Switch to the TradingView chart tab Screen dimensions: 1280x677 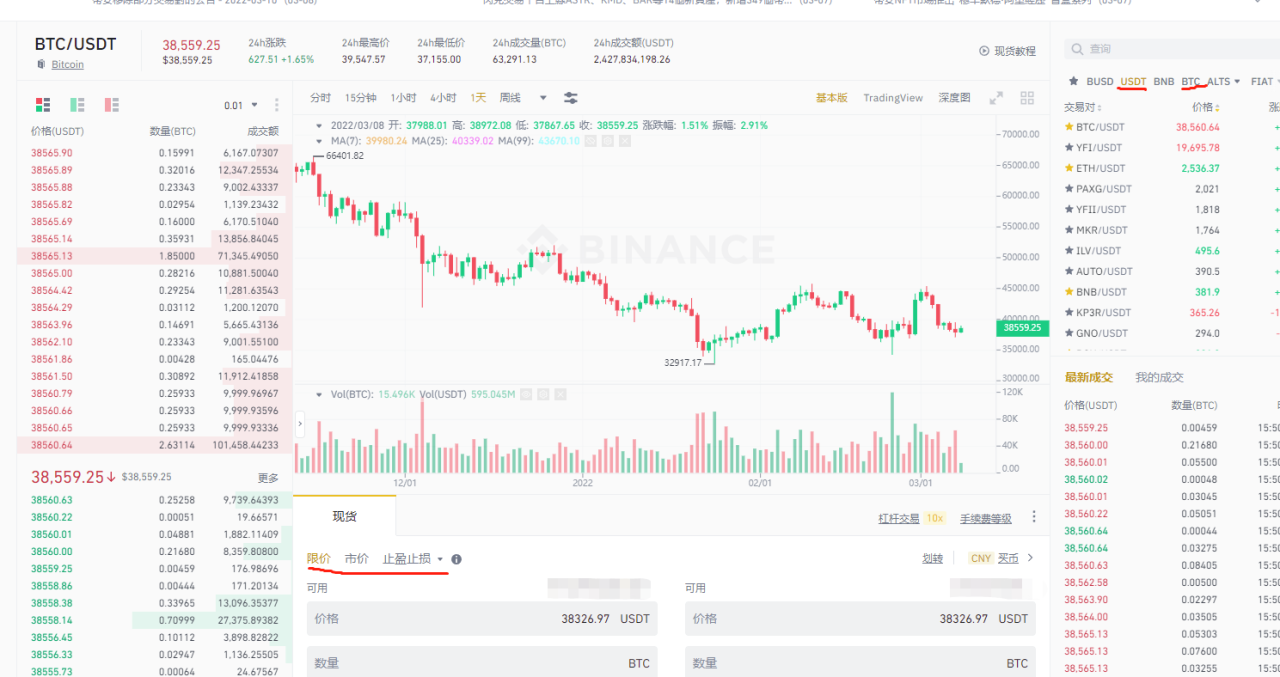click(x=893, y=98)
